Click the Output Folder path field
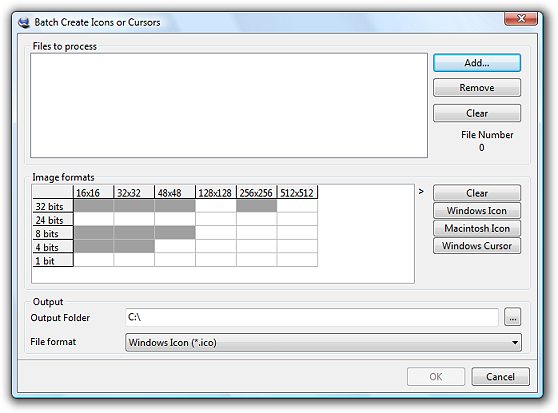The height and width of the screenshot is (413, 558). (312, 317)
